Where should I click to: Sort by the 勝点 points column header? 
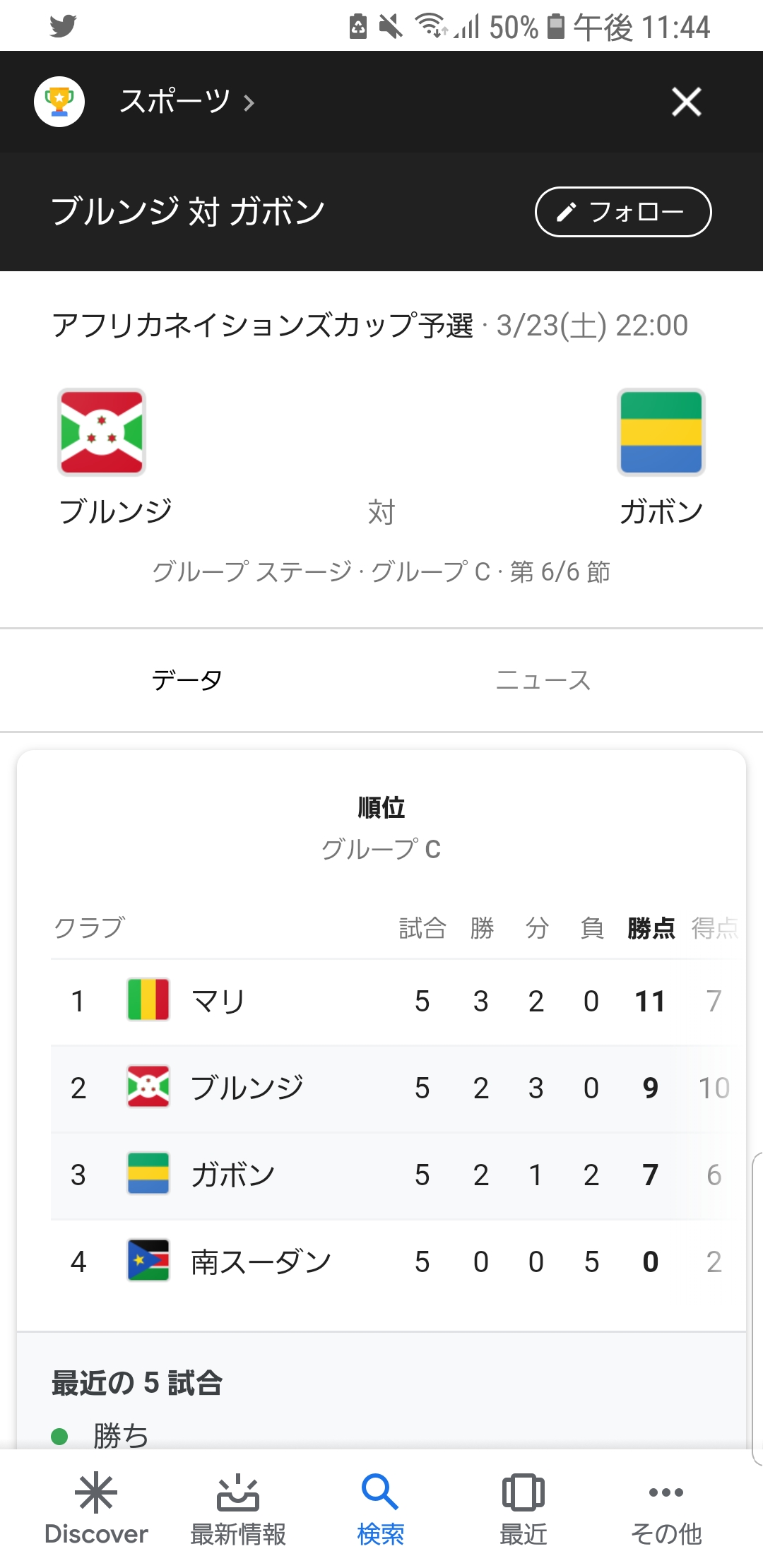[651, 927]
